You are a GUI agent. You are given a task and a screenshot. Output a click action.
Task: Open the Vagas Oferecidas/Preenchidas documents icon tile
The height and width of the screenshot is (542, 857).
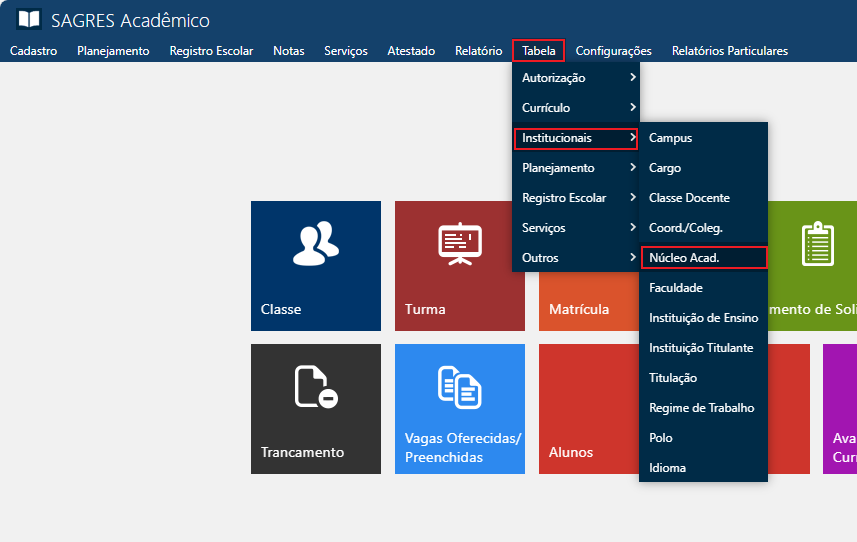coord(459,408)
